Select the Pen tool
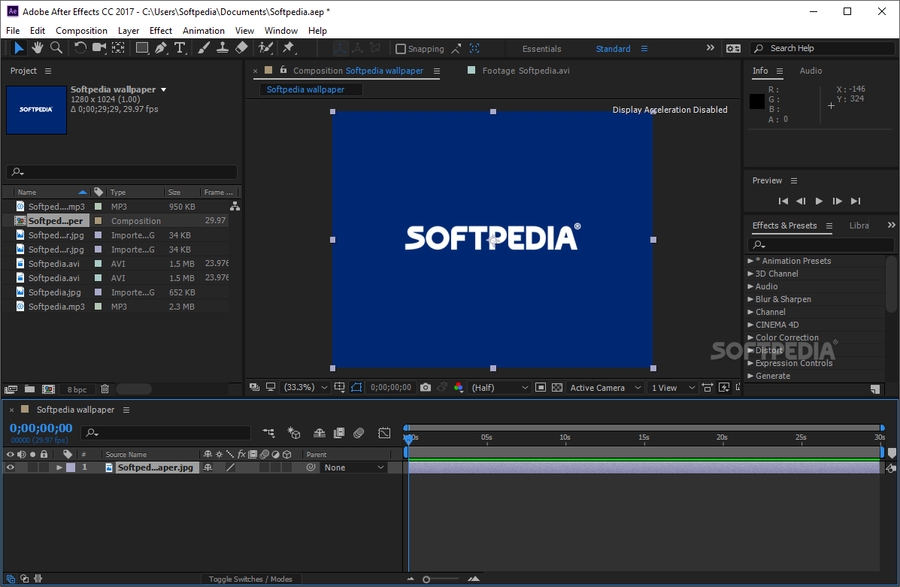Image resolution: width=900 pixels, height=587 pixels. pyautogui.click(x=161, y=48)
